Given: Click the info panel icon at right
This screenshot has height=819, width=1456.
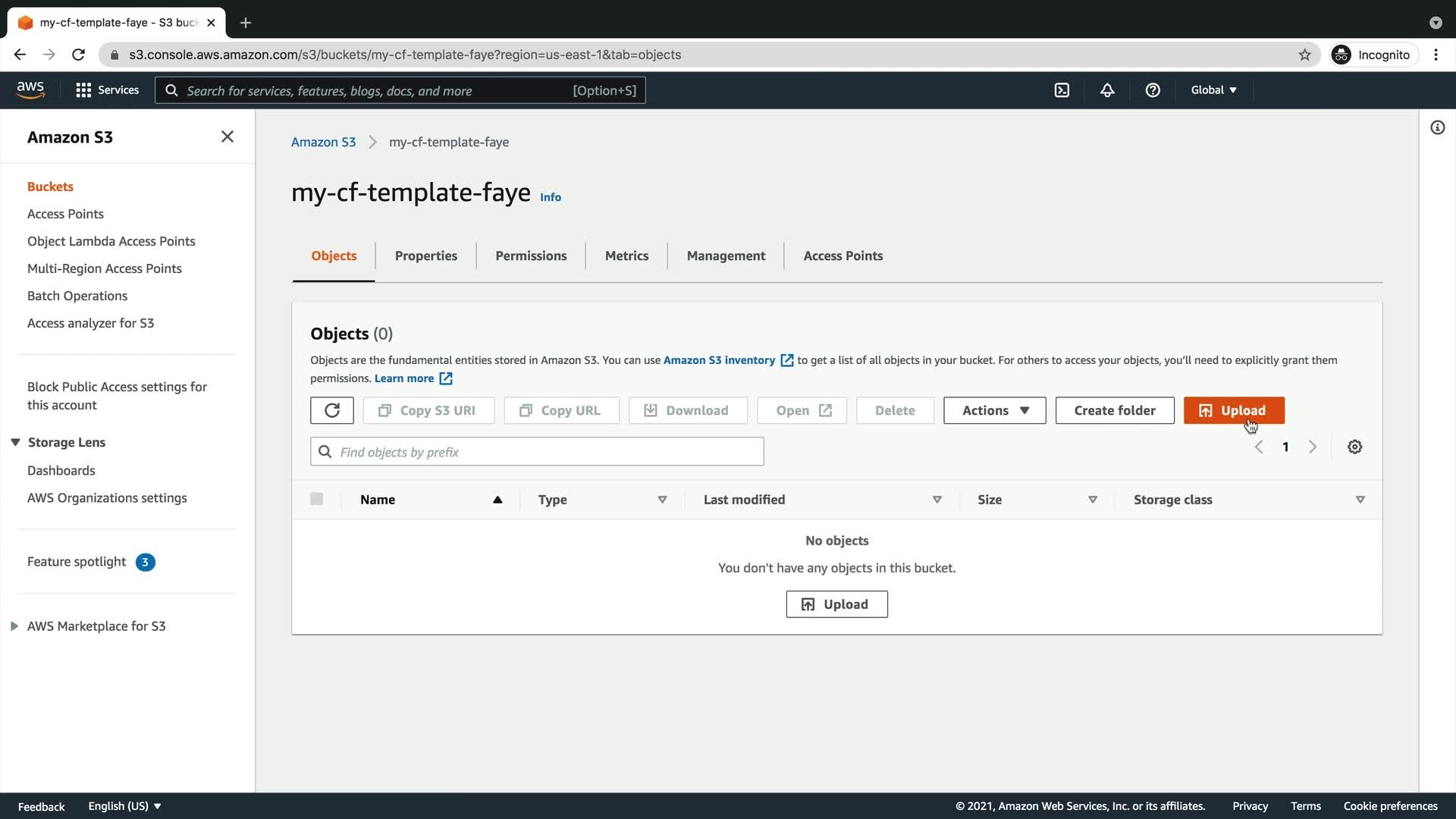Looking at the screenshot, I should 1437,127.
